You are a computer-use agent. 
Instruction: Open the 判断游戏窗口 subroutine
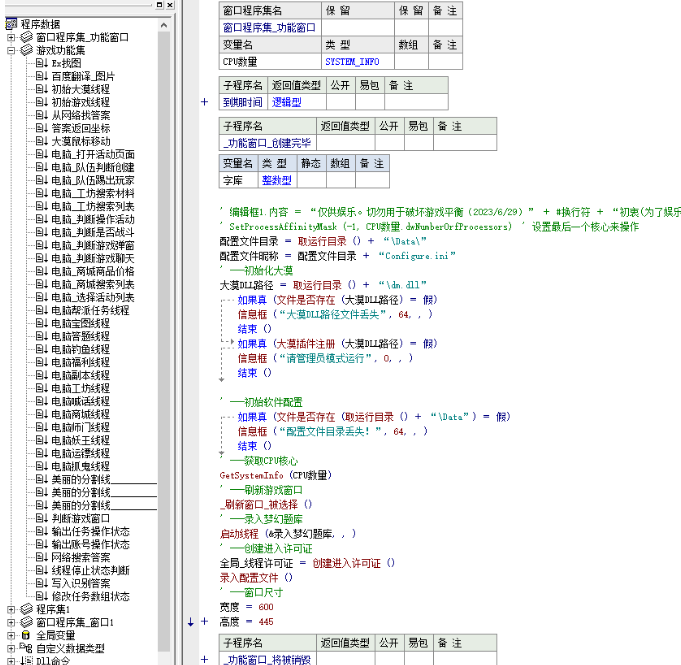80,518
